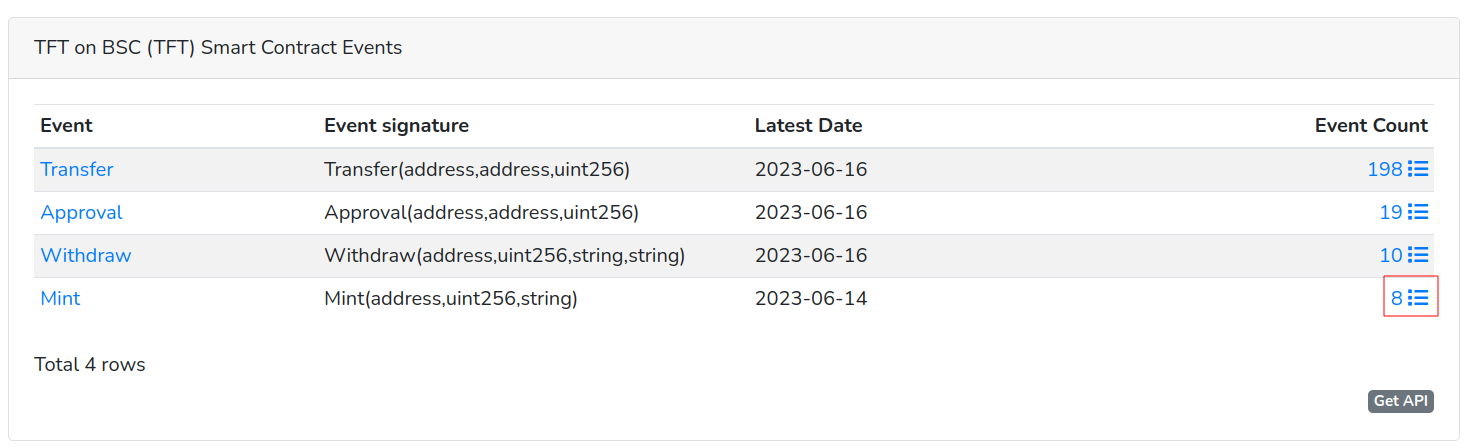
Task: Click the list icon in Withdraw row
Action: 1418,255
